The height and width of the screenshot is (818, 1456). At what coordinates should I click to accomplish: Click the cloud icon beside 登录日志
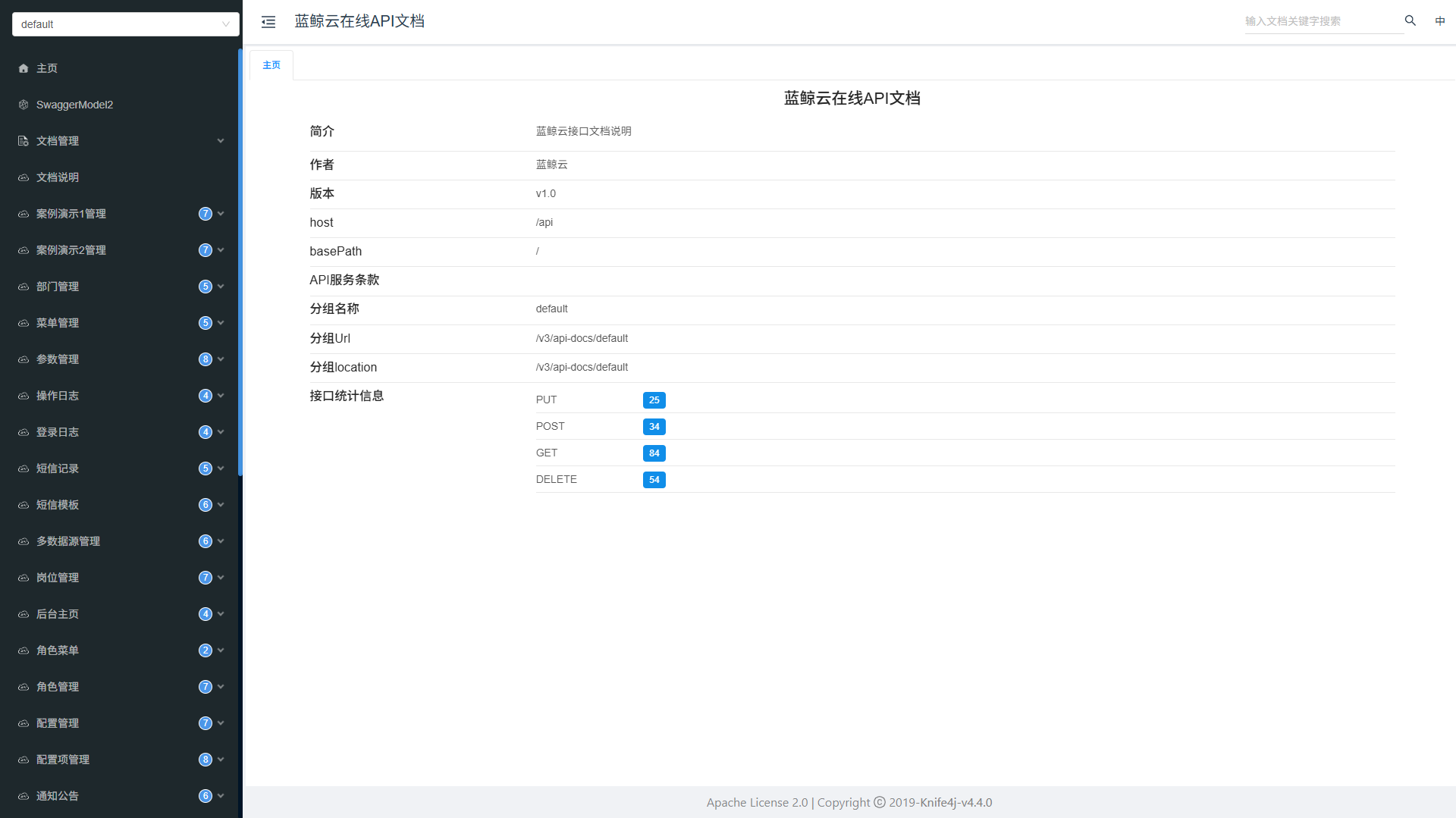click(24, 432)
